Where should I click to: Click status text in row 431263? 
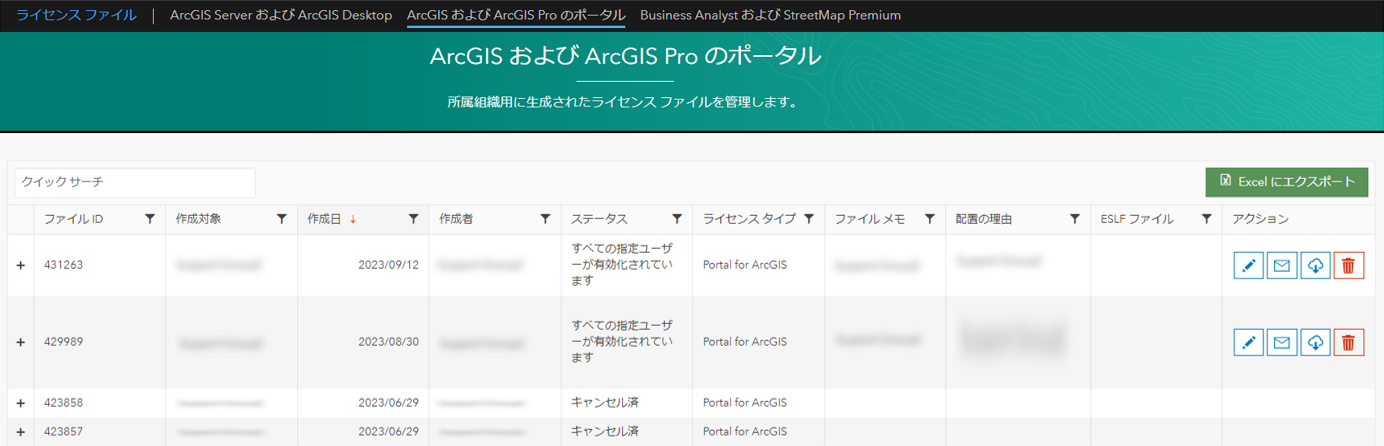tap(622, 265)
